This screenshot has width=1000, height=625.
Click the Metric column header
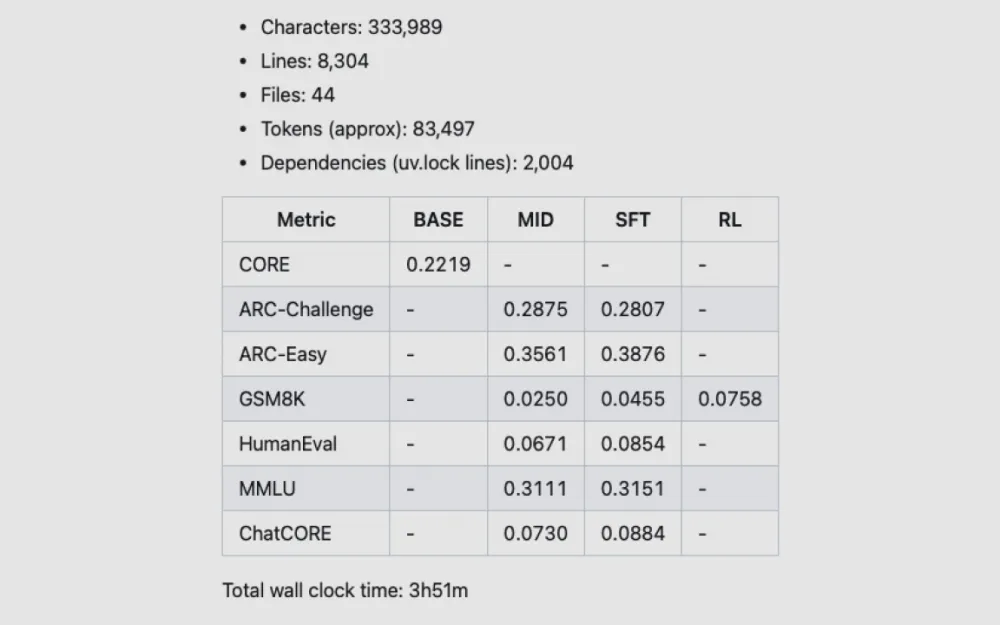click(306, 220)
